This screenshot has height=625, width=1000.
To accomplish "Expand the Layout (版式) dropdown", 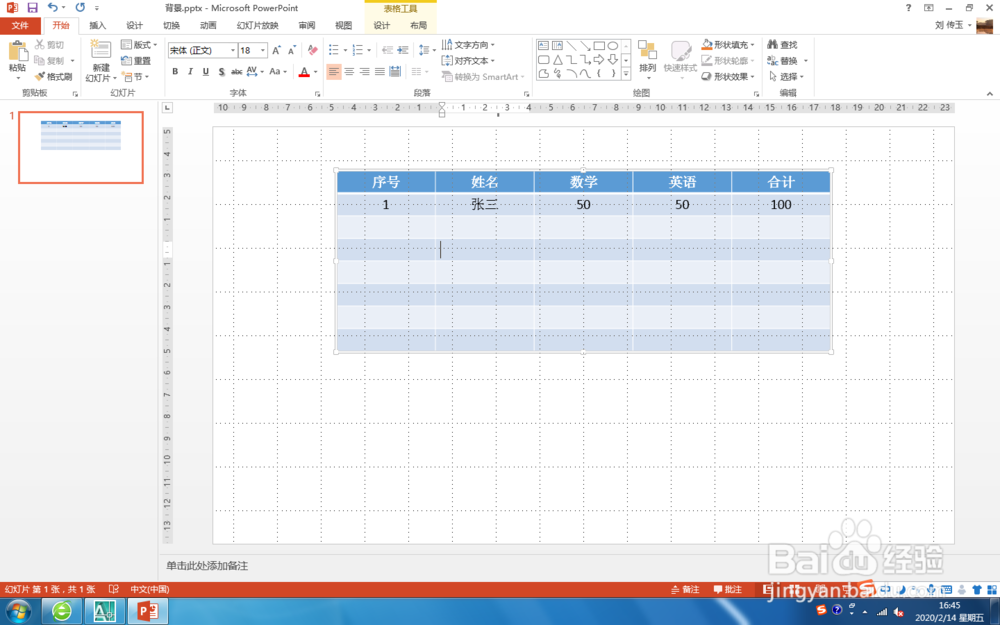I will [139, 45].
